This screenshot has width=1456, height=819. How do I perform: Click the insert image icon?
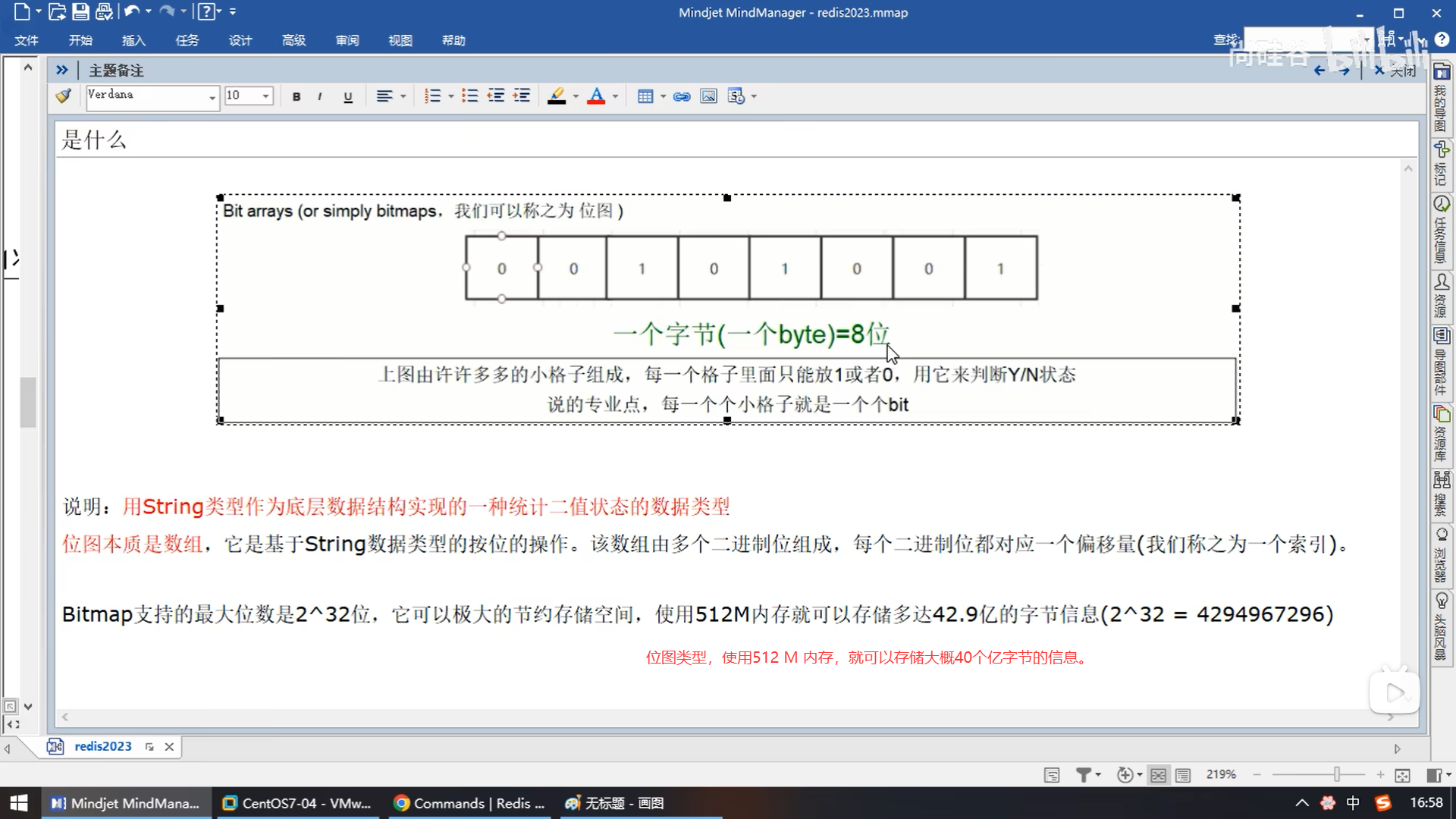(708, 96)
